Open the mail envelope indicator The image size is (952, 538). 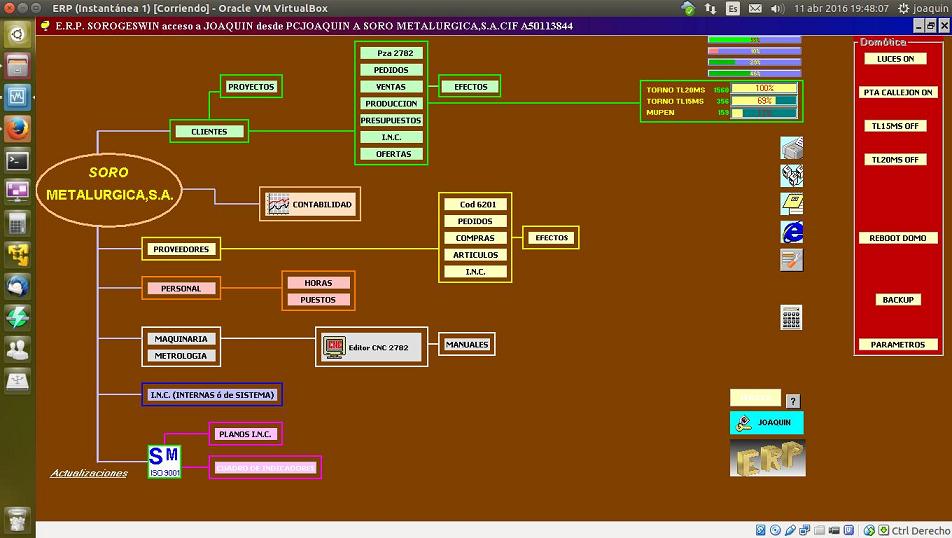click(755, 9)
